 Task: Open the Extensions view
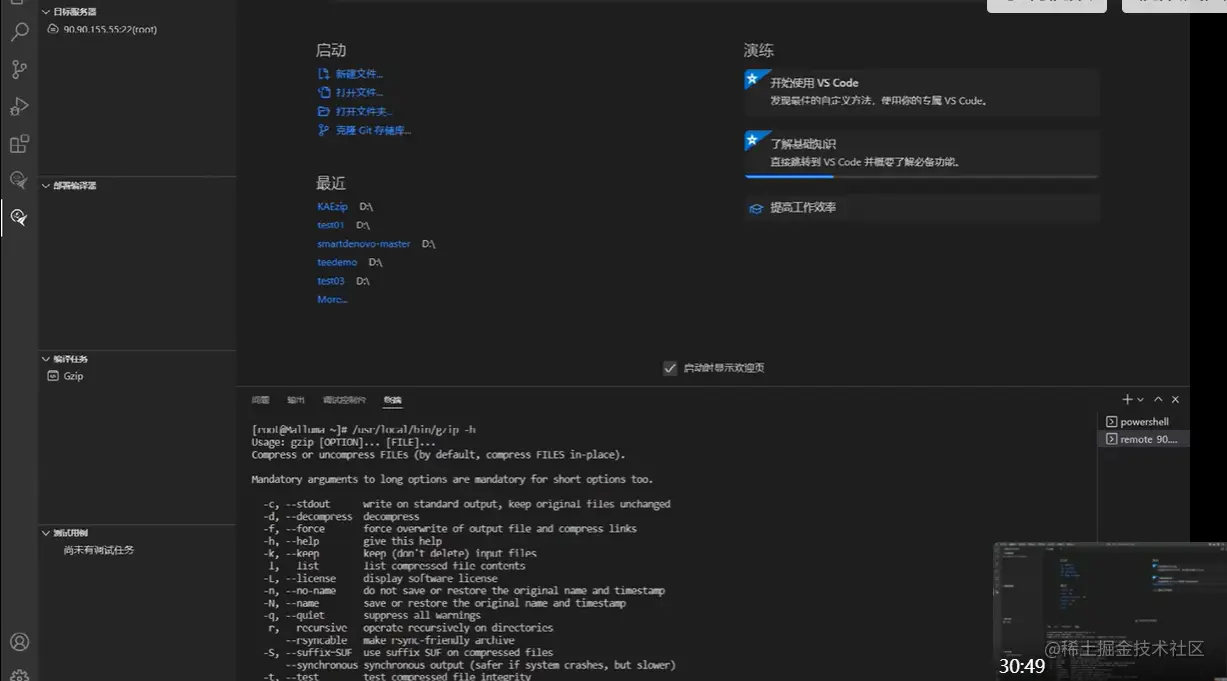(x=19, y=143)
